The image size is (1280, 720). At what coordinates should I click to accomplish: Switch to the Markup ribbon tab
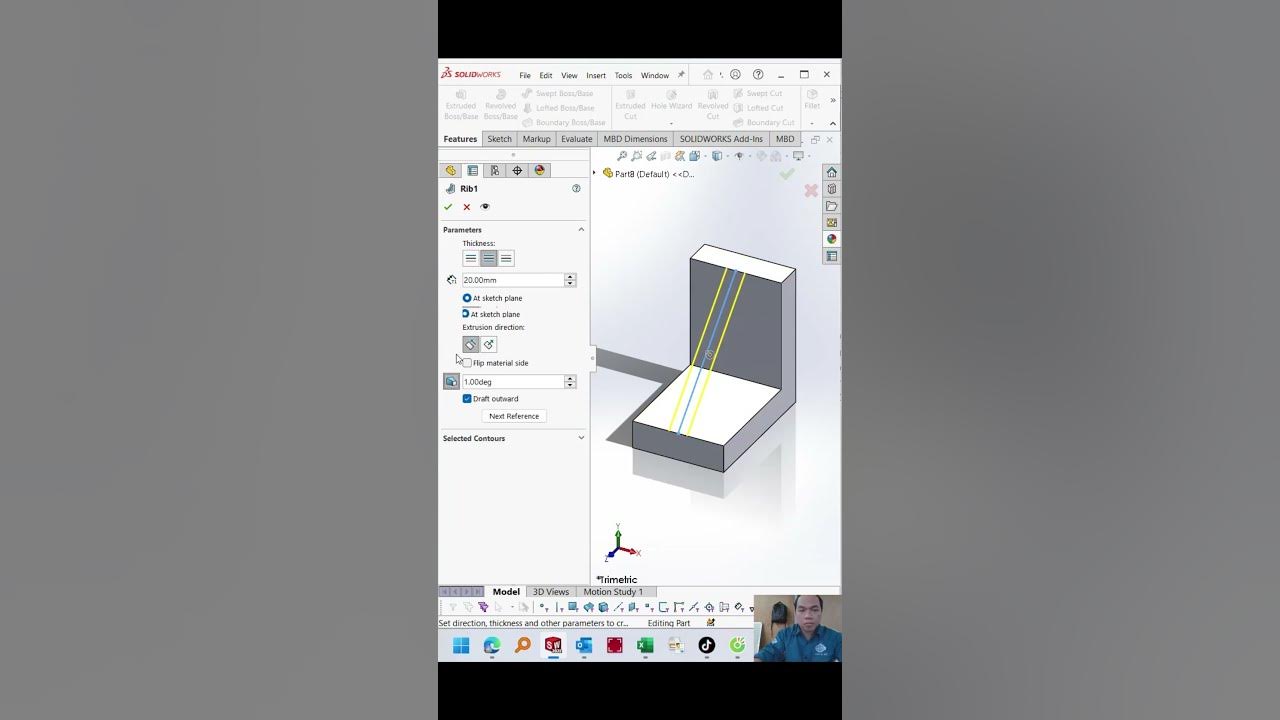[536, 139]
